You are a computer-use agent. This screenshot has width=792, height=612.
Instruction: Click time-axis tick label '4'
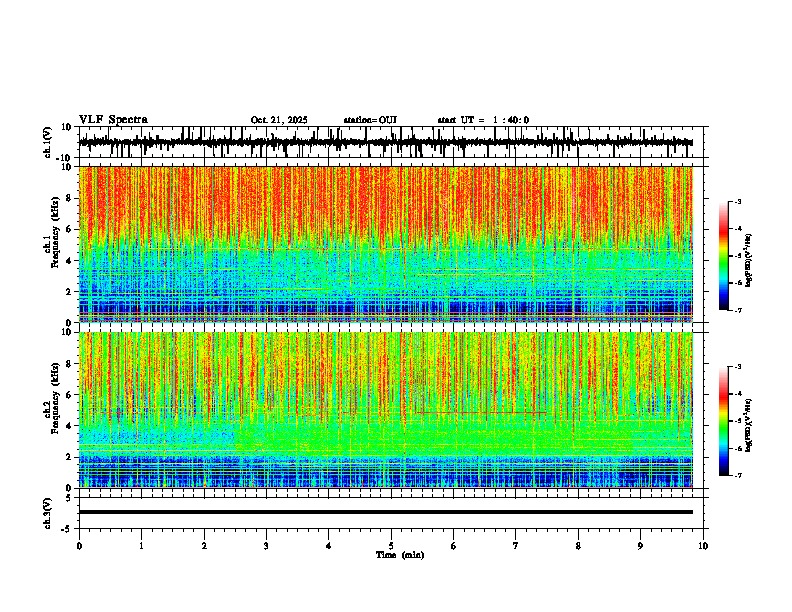328,546
